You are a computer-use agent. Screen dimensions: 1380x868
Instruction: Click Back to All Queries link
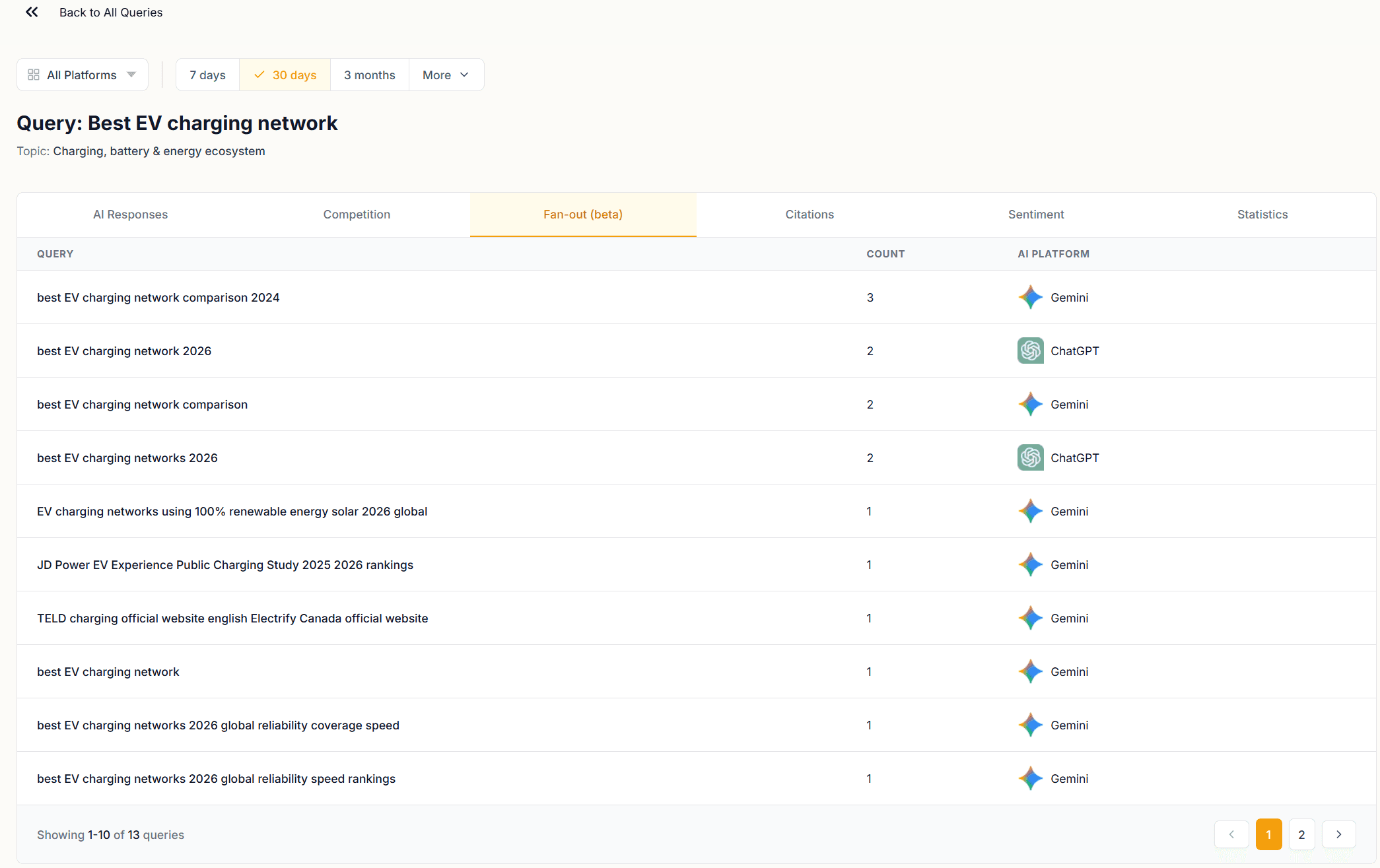[x=110, y=12]
